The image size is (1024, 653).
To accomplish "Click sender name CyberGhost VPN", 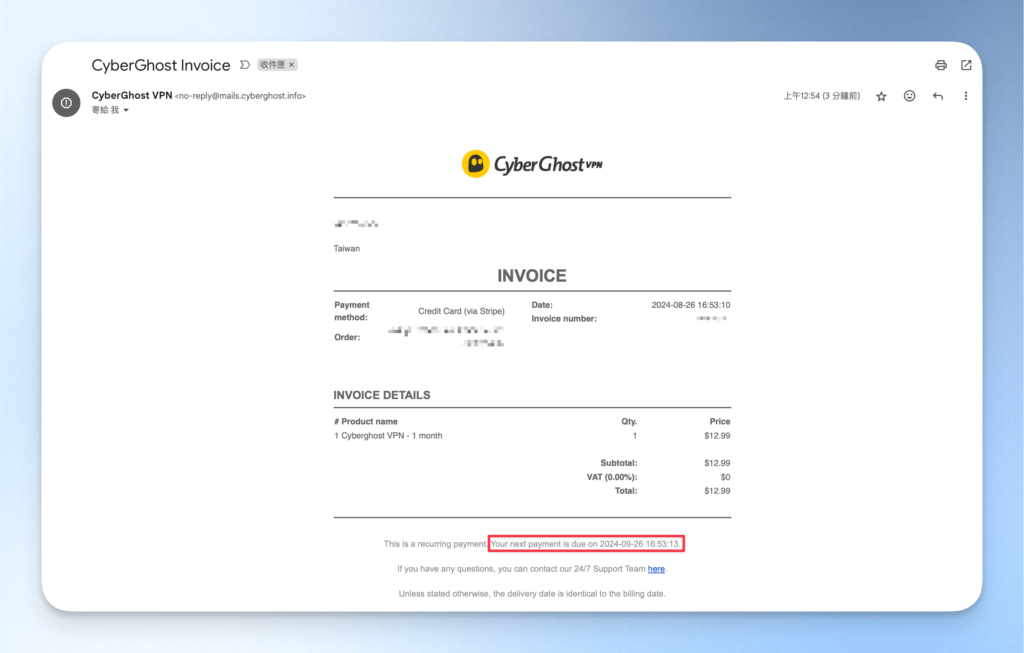I will (x=132, y=95).
